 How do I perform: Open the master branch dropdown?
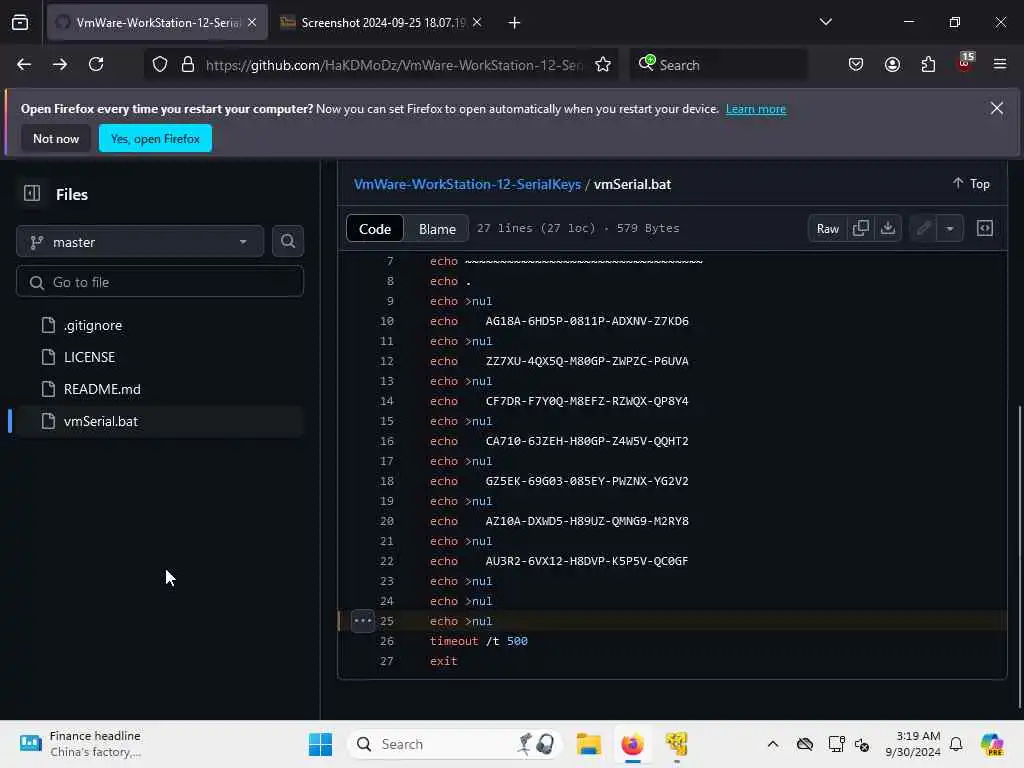tap(140, 242)
